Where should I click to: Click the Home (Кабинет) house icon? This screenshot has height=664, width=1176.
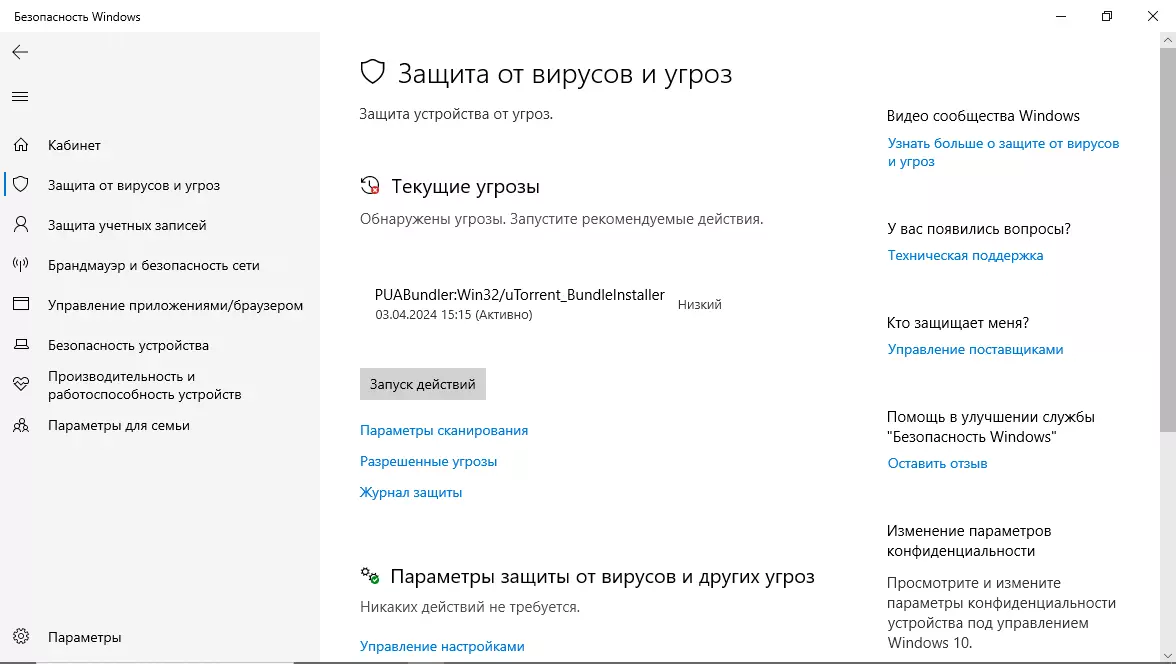(x=21, y=145)
